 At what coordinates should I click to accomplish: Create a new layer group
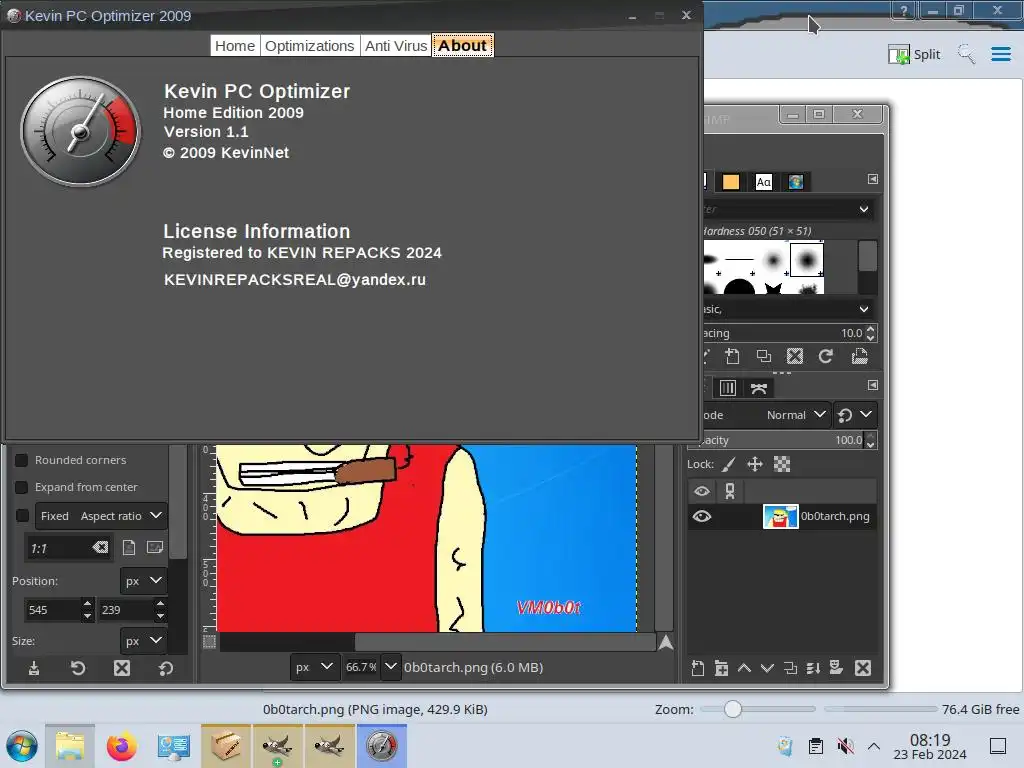coord(721,668)
